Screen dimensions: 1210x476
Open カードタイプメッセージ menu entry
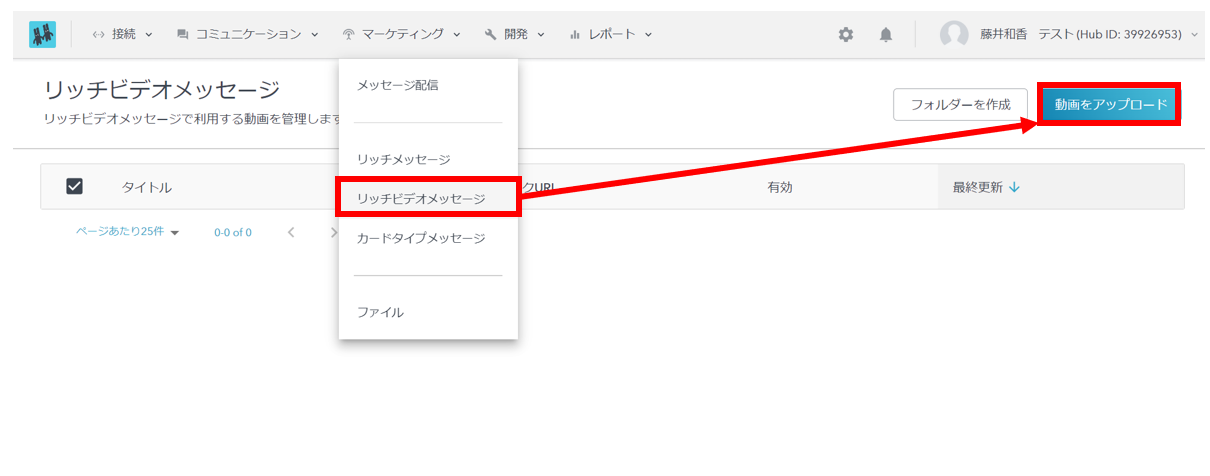tap(421, 239)
